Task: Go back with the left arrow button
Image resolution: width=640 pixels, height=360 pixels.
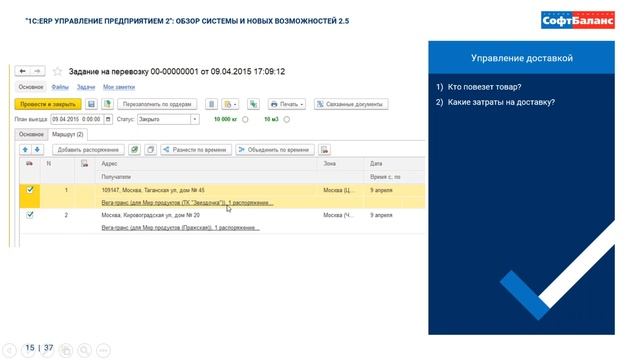Action: click(23, 71)
